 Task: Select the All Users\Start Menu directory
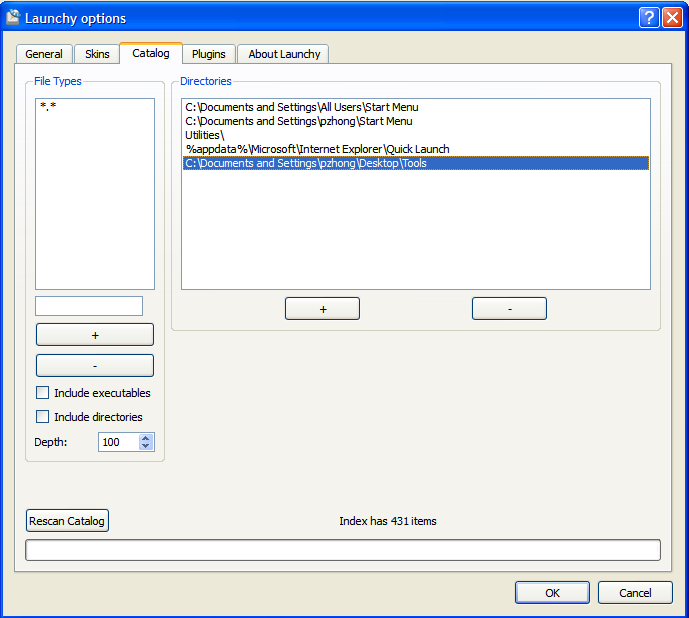click(416, 107)
